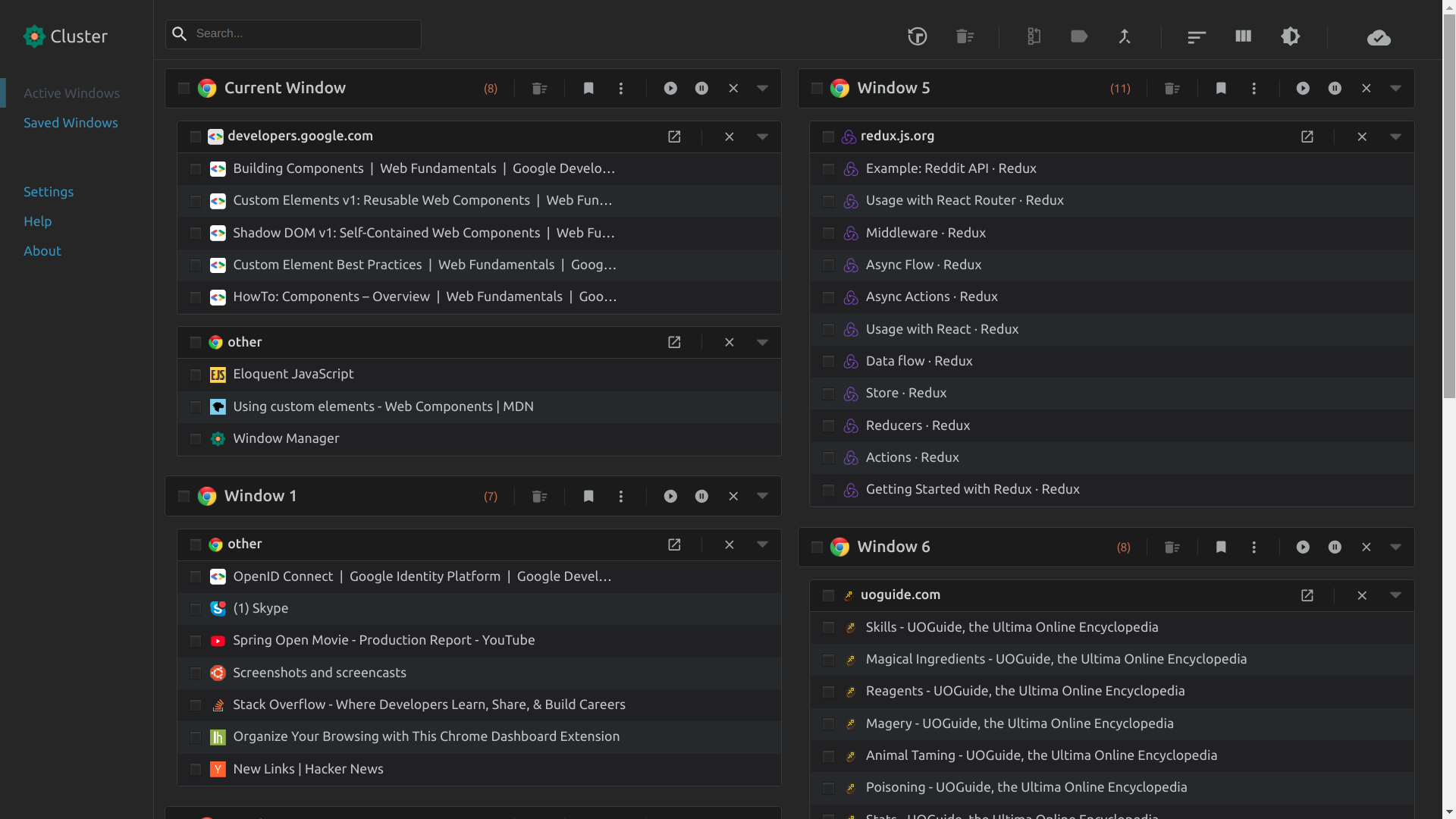The width and height of the screenshot is (1456, 819).
Task: Toggle the dark theme brightness icon
Action: click(x=1291, y=36)
